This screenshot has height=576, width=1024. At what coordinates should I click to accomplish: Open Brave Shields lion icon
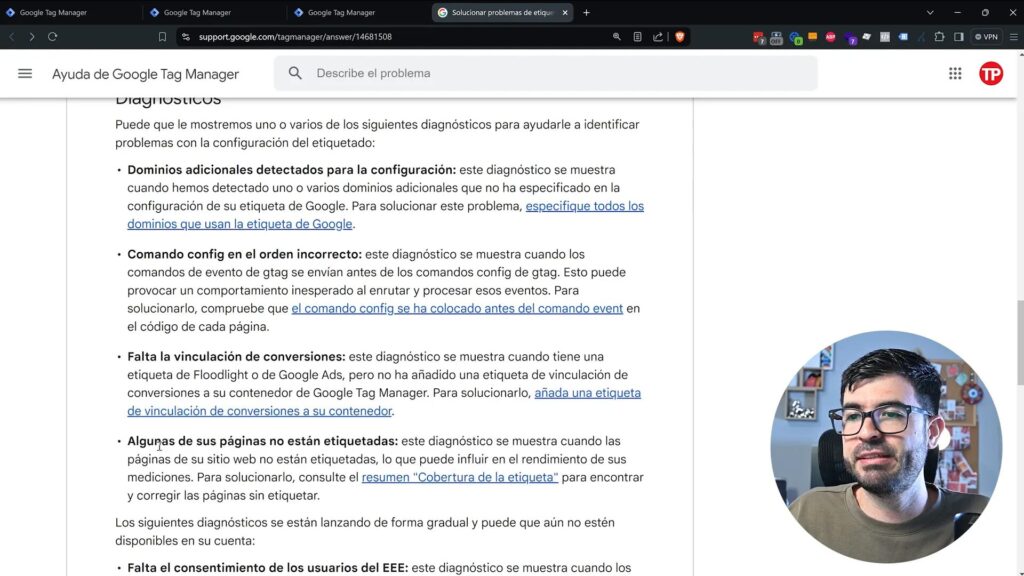point(680,37)
